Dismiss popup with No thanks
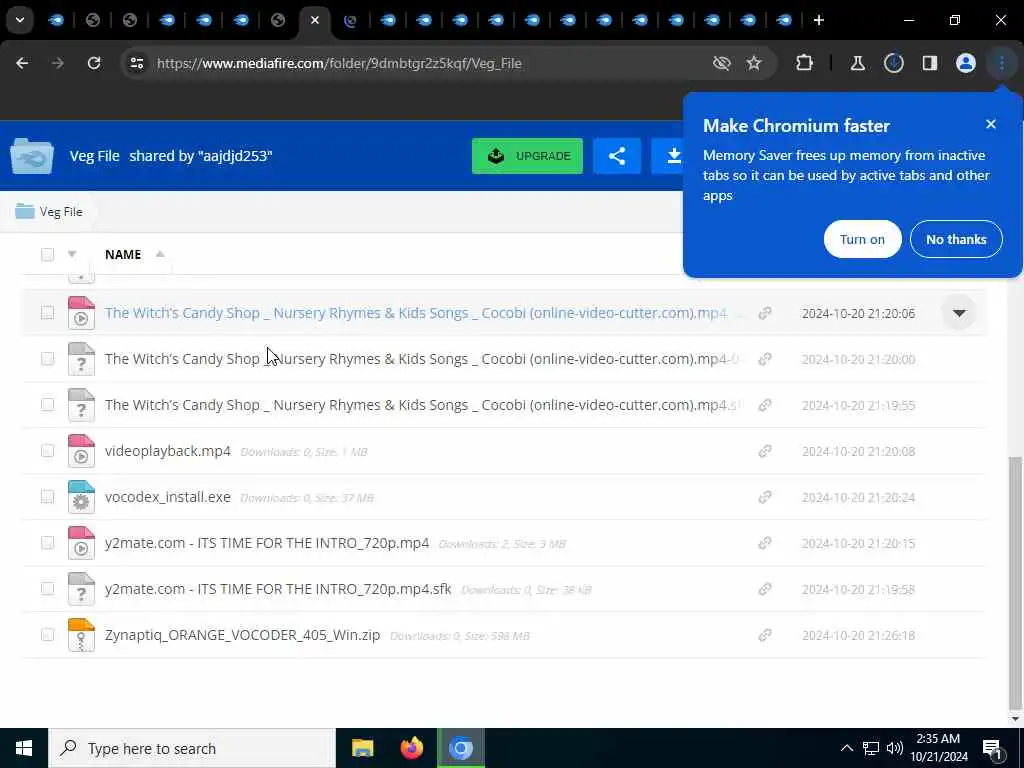 956,239
